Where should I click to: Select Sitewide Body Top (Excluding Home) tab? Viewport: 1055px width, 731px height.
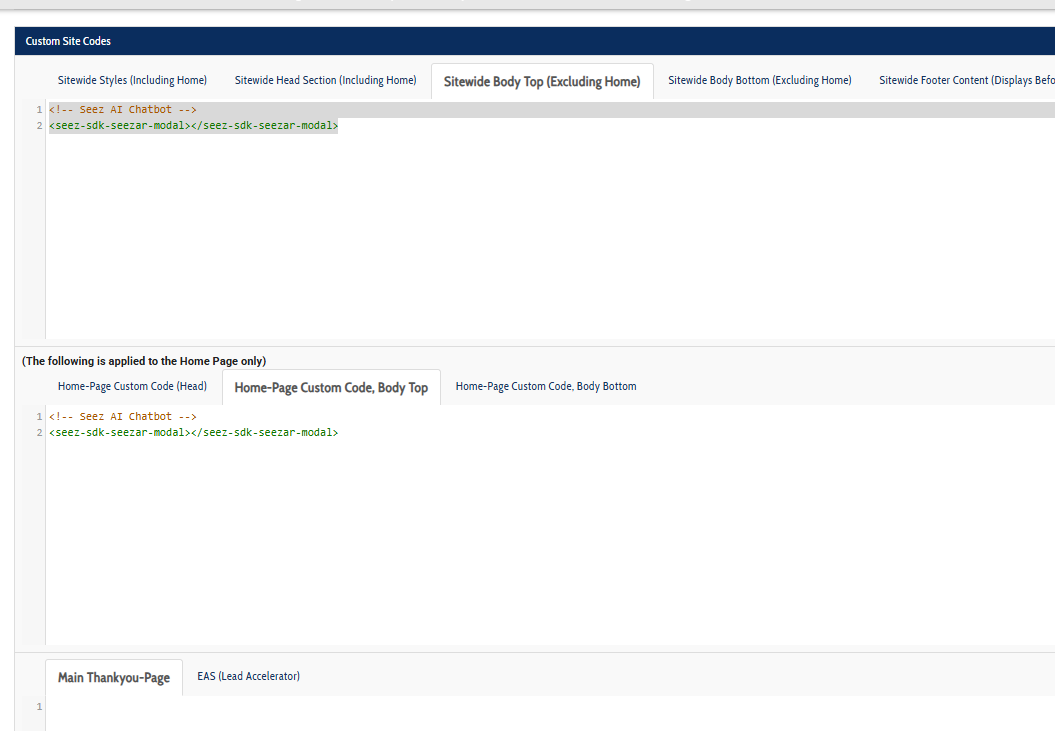pos(542,81)
